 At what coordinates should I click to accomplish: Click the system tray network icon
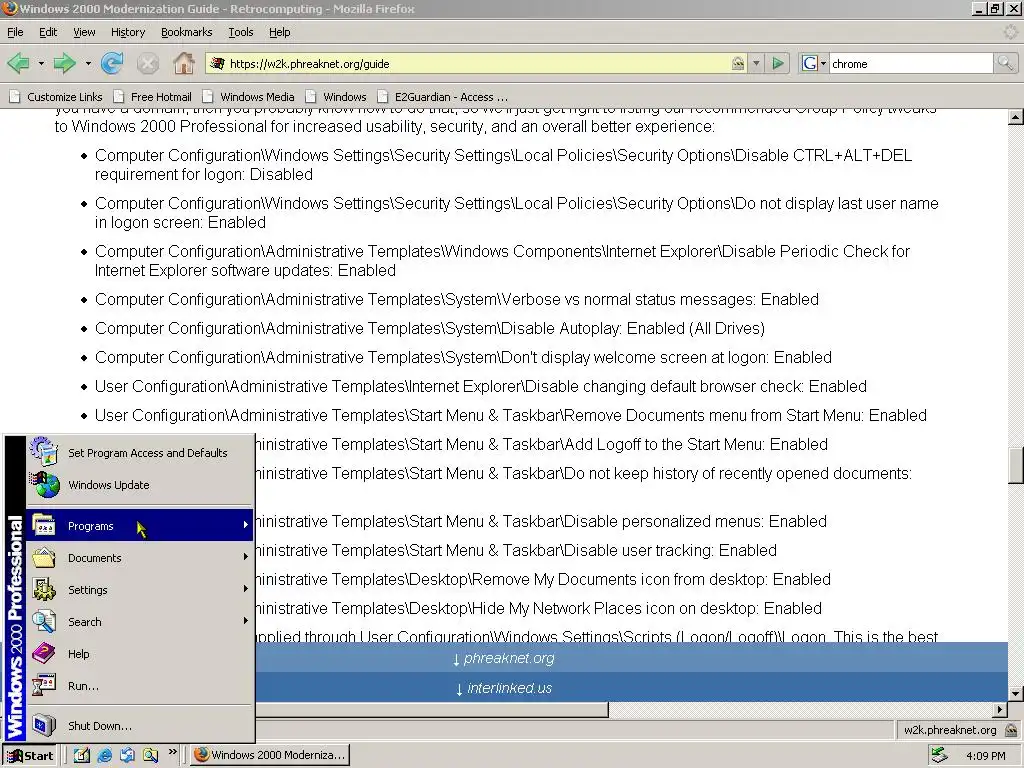coord(940,756)
